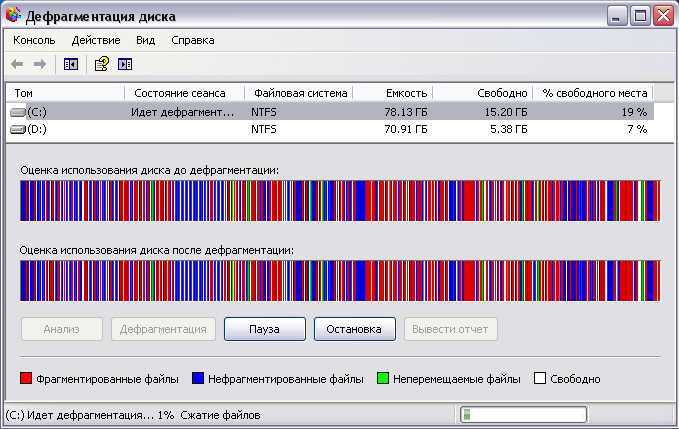The height and width of the screenshot is (429, 679).
Task: Click the 7 % free space value
Action: click(x=637, y=129)
